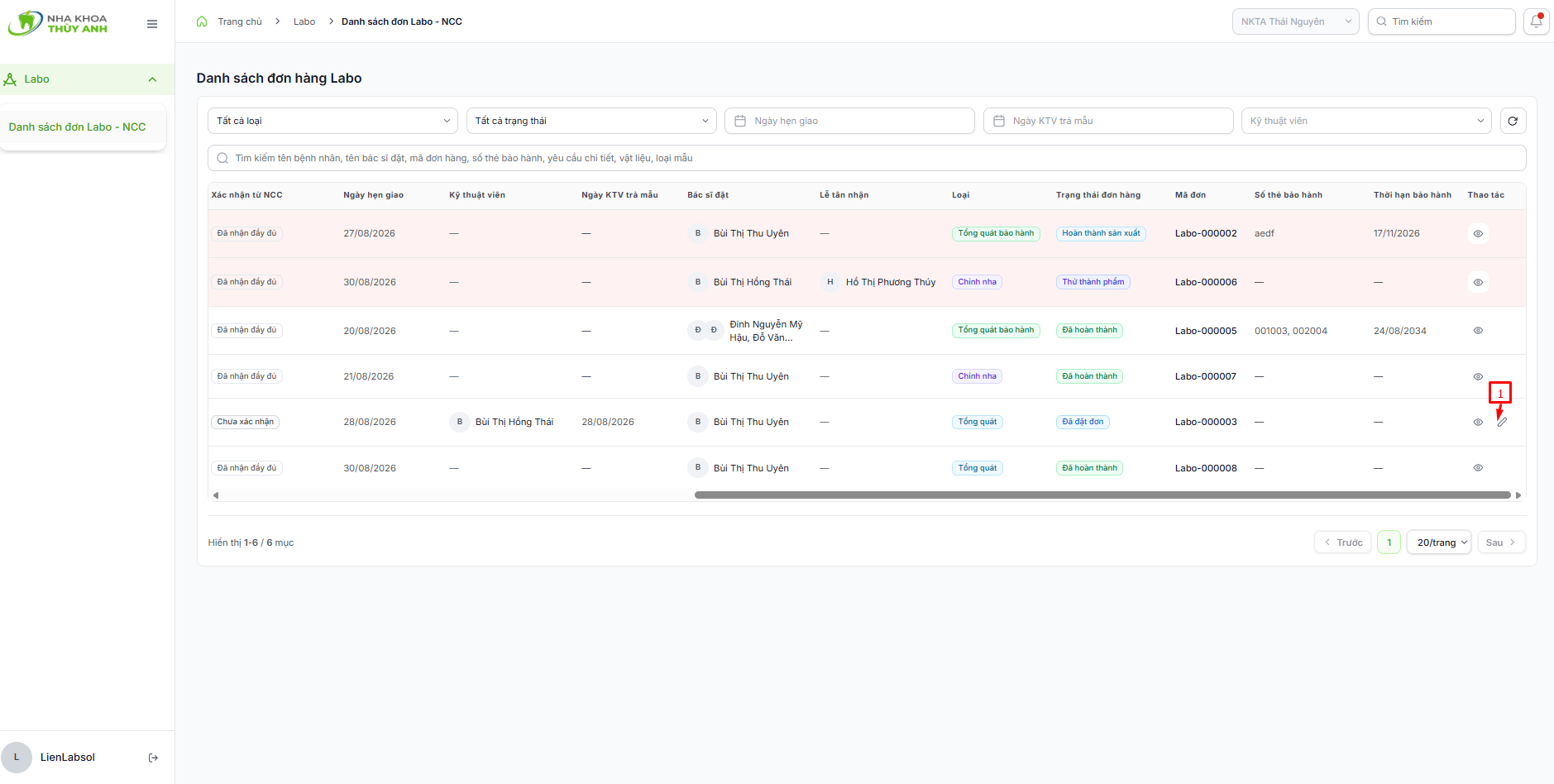View details of order Labo-000003
This screenshot has width=1554, height=784.
(1478, 422)
